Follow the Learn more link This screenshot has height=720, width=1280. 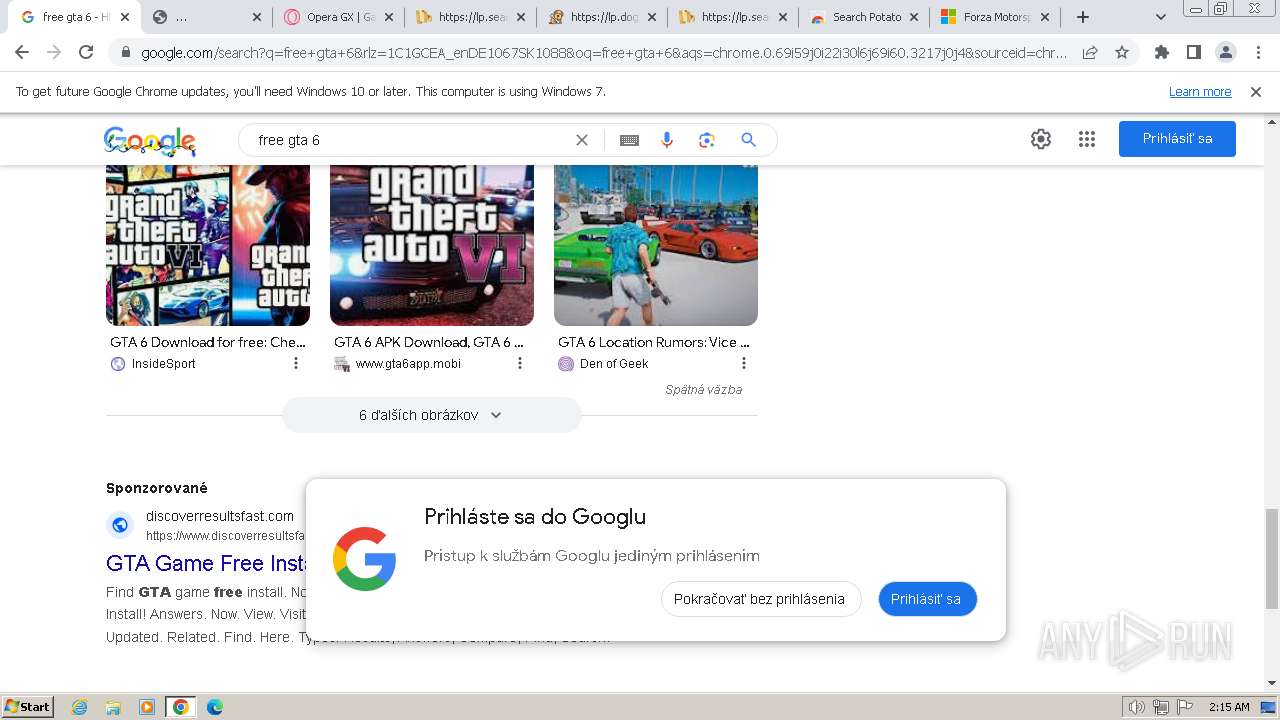click(1200, 92)
